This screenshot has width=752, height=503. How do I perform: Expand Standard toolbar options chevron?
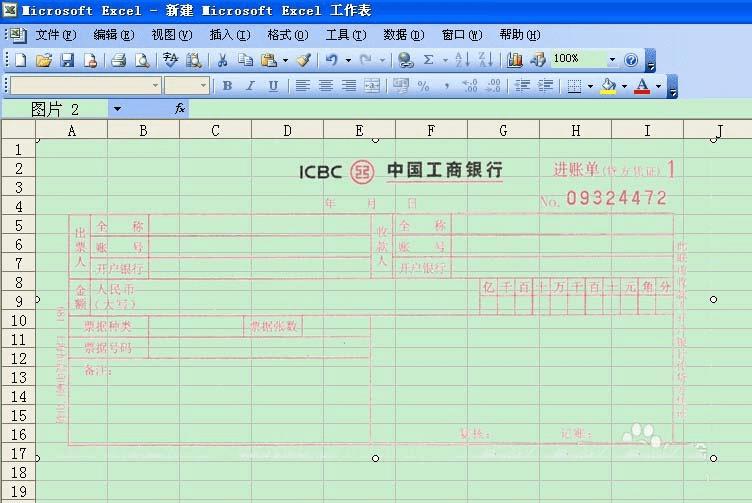click(651, 60)
